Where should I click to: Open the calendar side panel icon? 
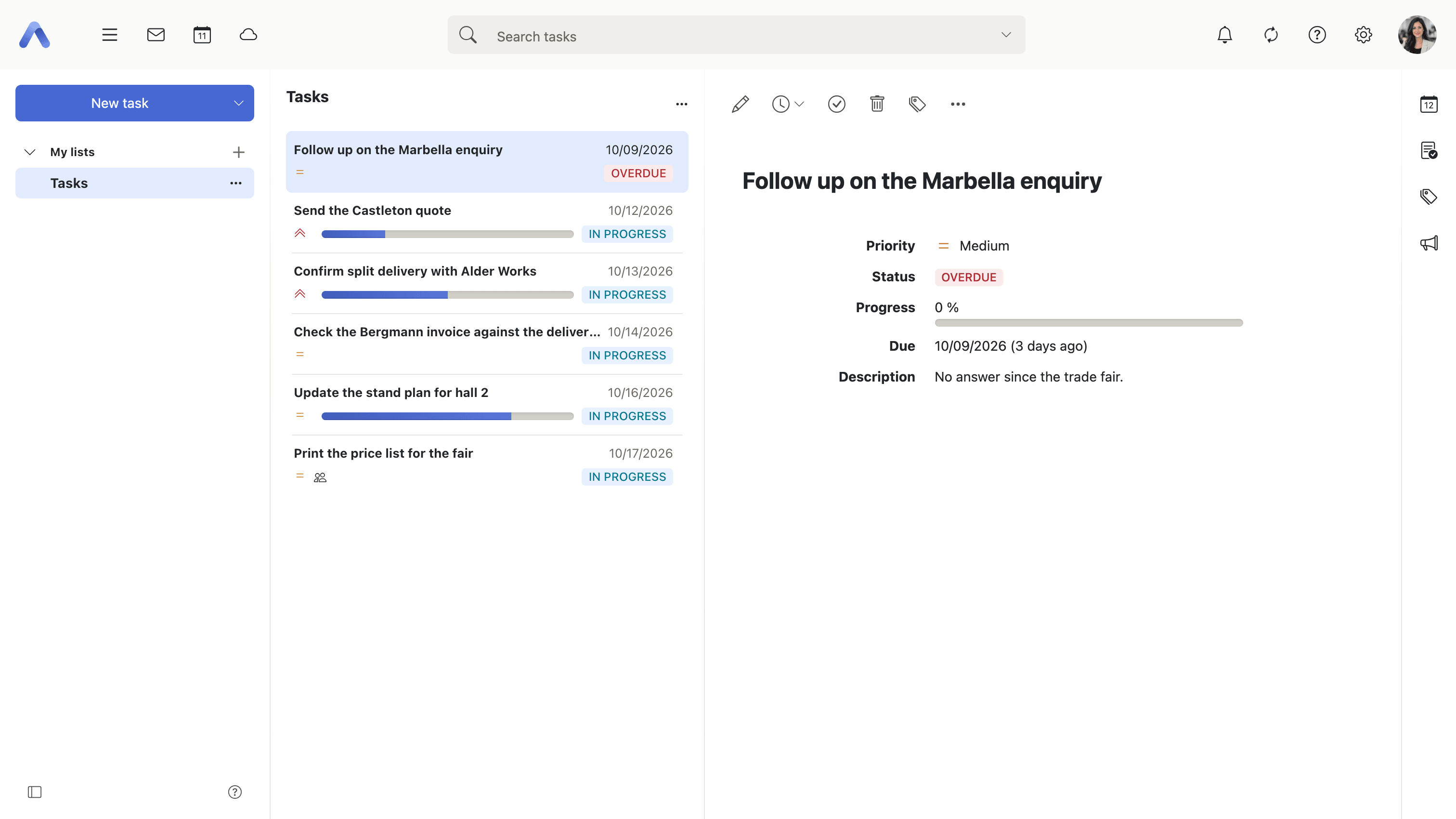[x=1429, y=104]
